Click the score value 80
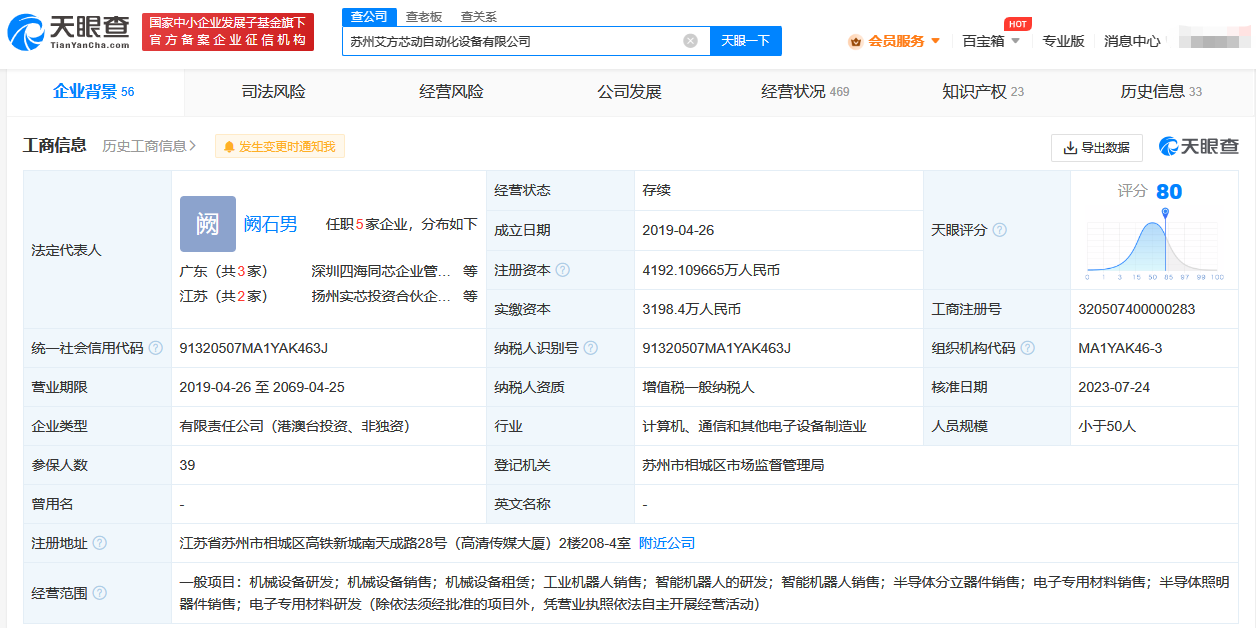 coord(1169,191)
